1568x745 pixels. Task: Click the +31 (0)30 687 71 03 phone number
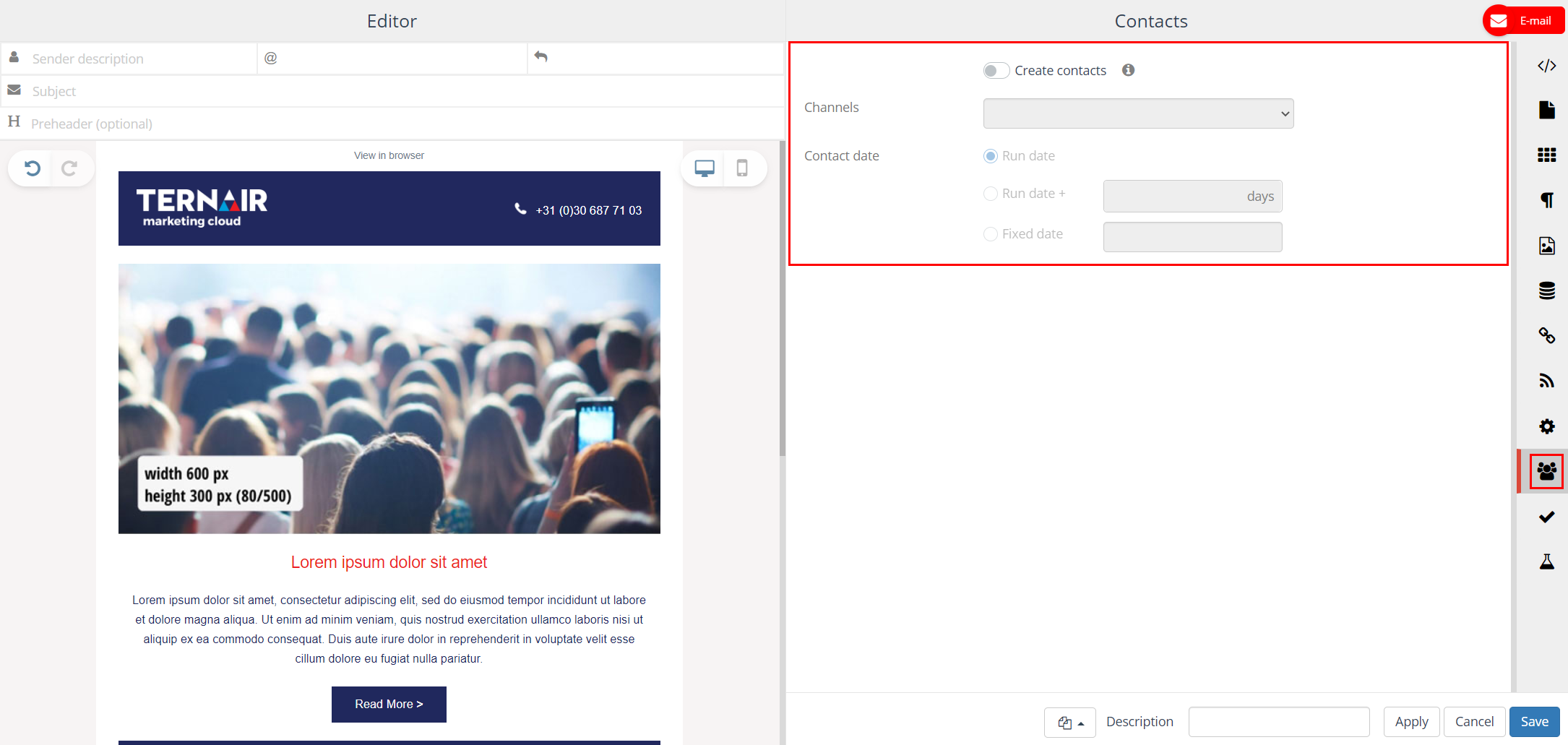pos(588,210)
